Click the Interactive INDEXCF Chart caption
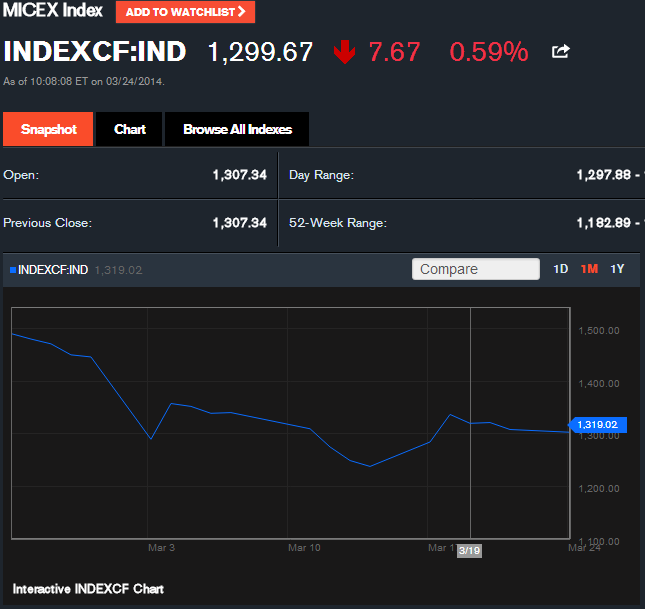This screenshot has height=609, width=645. click(88, 589)
